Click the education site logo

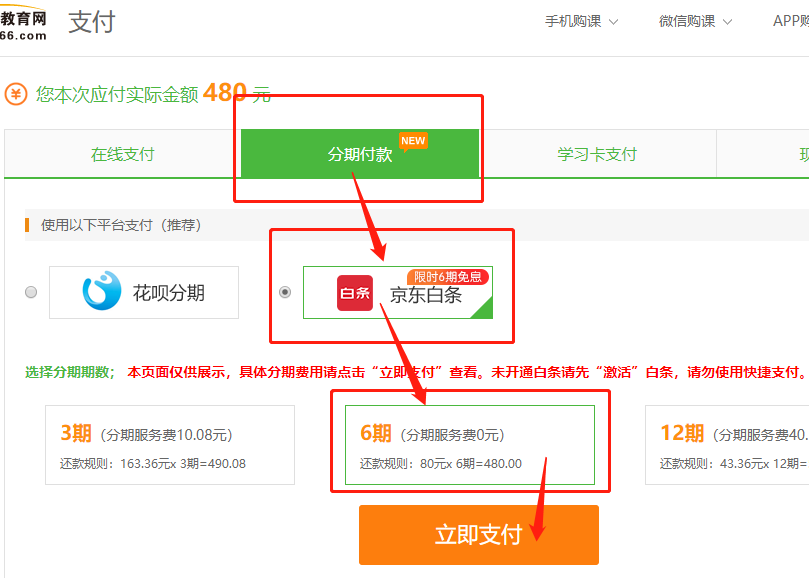[23, 24]
